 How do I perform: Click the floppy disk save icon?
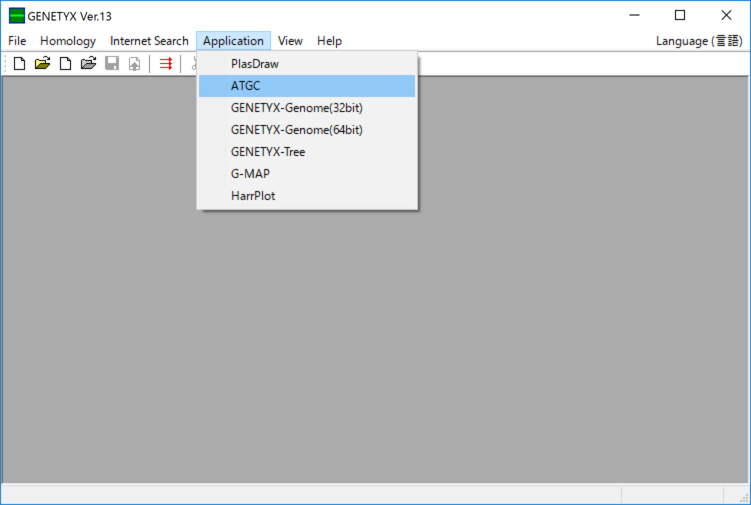pyautogui.click(x=112, y=64)
